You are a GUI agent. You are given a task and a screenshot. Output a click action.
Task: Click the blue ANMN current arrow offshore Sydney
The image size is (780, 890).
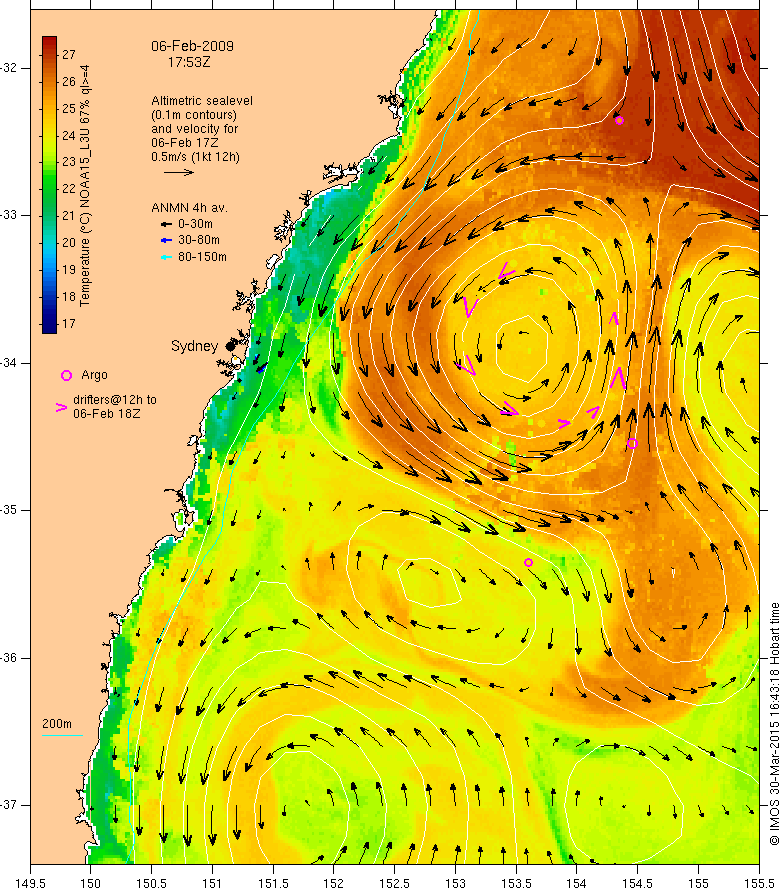(x=261, y=369)
